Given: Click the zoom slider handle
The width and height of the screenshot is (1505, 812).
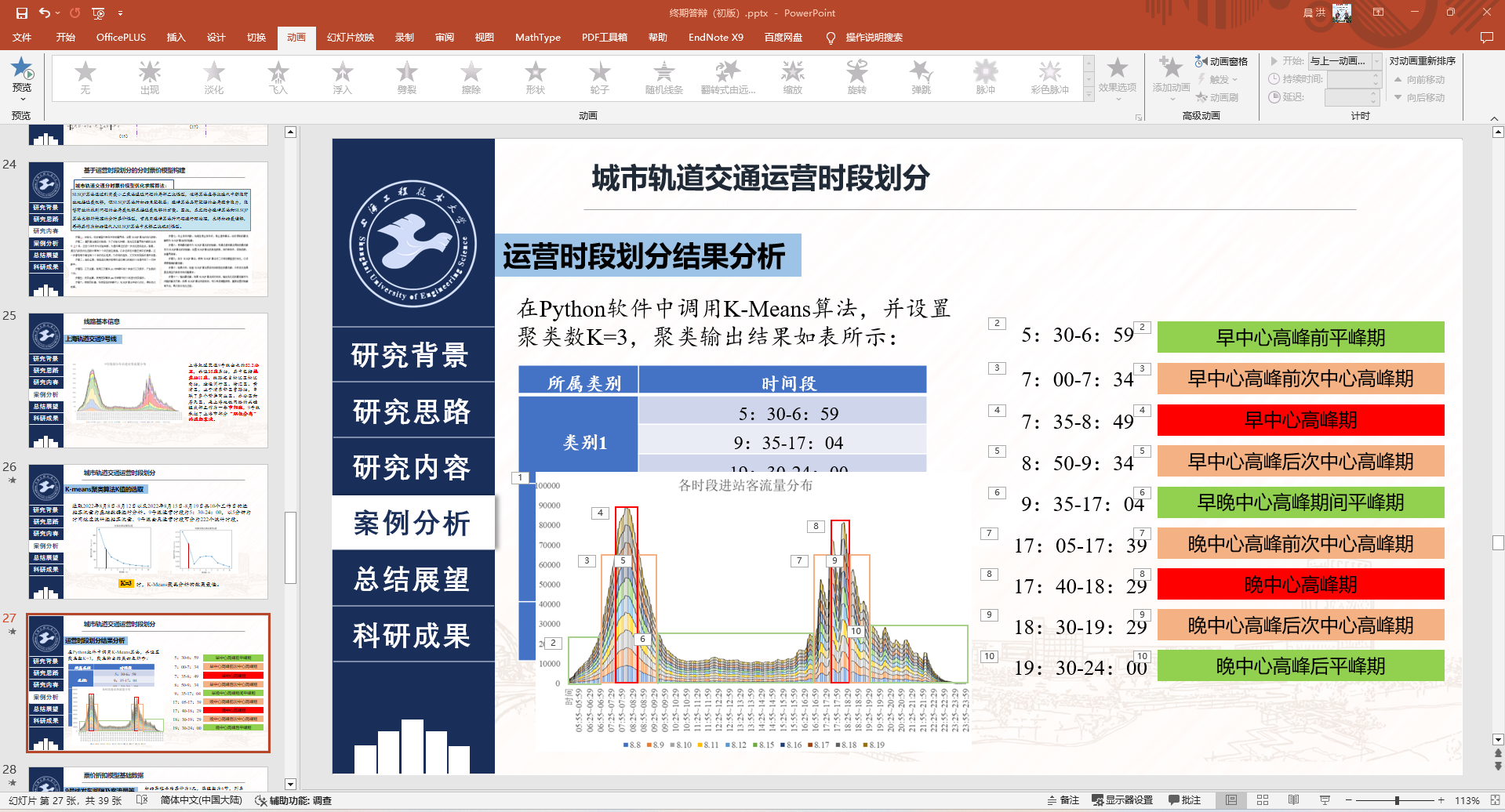Looking at the screenshot, I should click(1397, 800).
